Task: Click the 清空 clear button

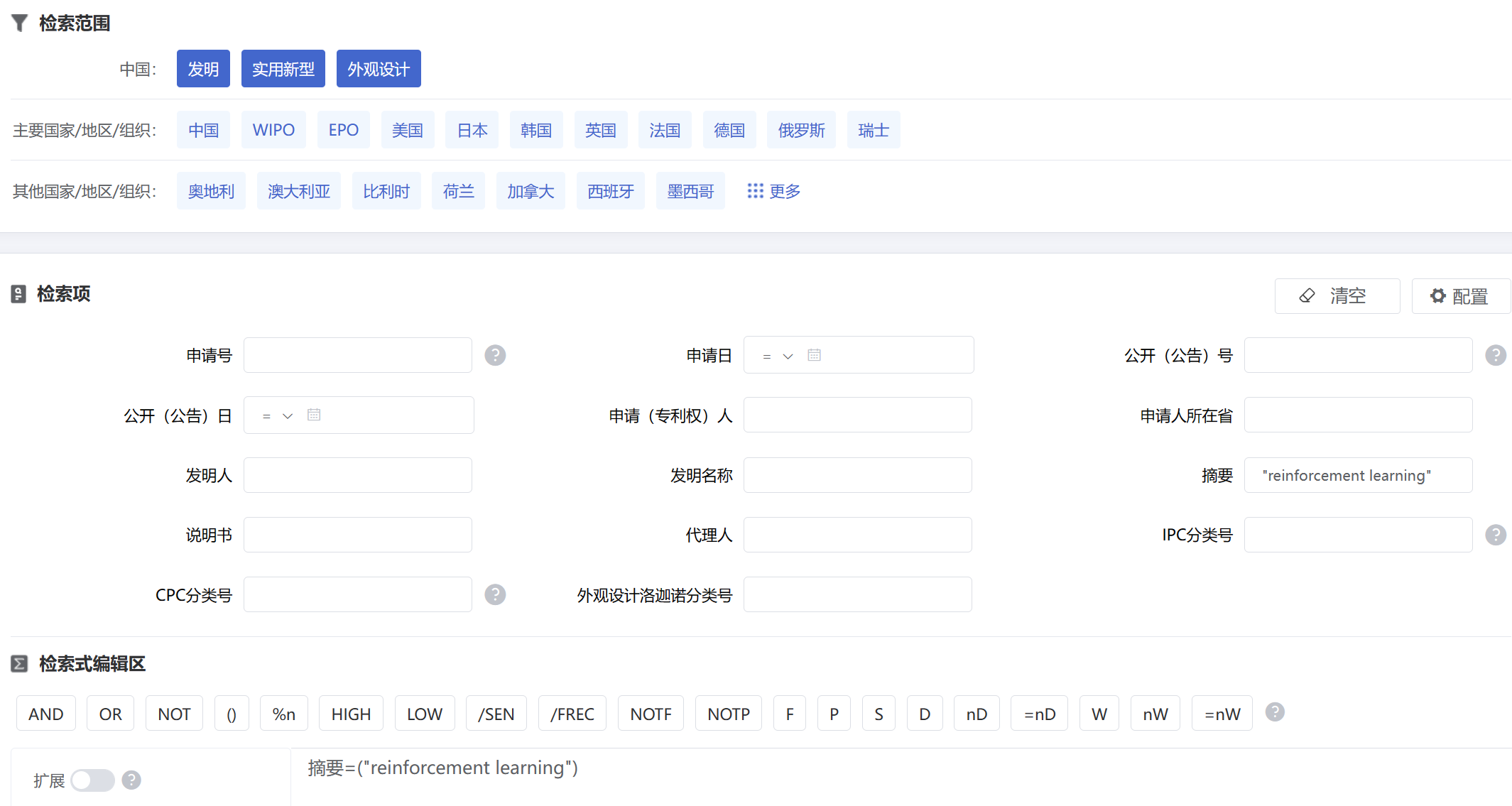Action: pyautogui.click(x=1337, y=296)
